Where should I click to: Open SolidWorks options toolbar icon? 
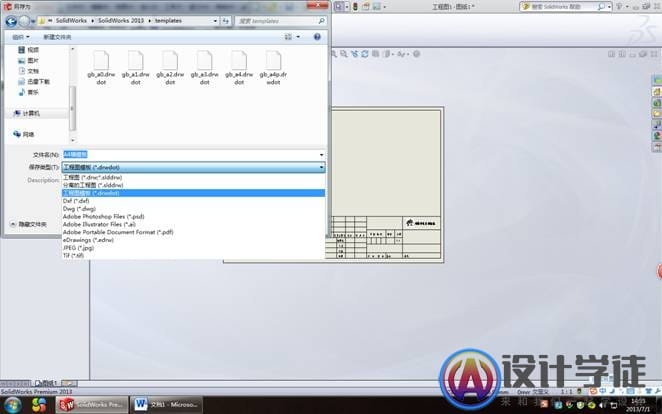377,6
